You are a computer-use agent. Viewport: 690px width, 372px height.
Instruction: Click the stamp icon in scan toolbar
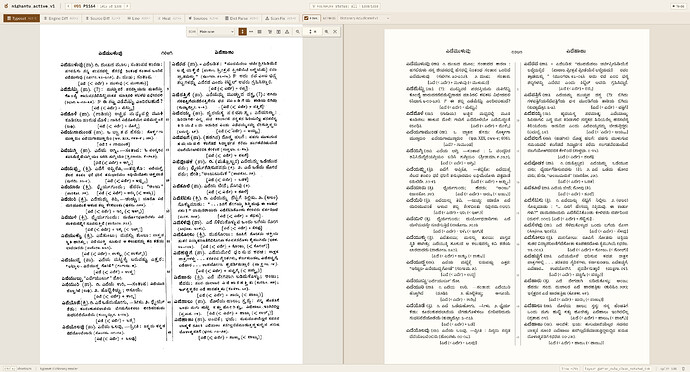point(287,32)
